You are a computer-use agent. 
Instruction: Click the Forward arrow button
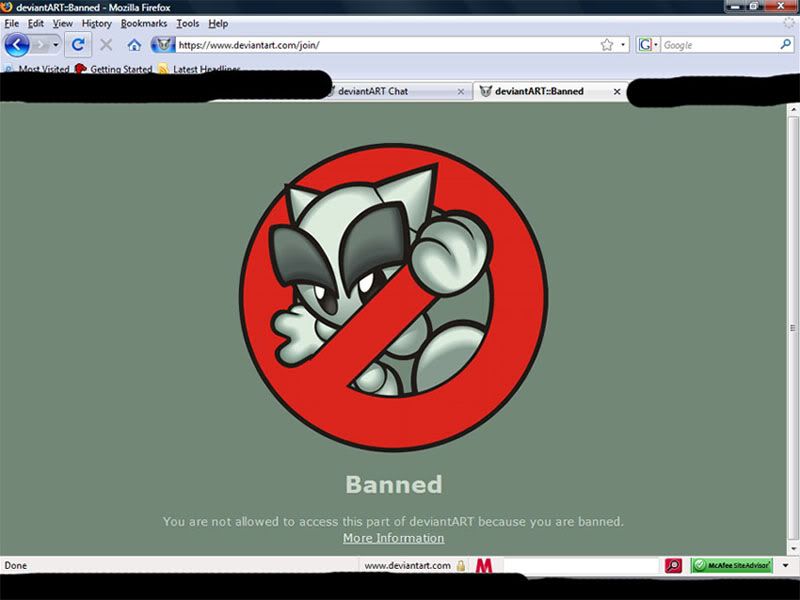pos(40,45)
